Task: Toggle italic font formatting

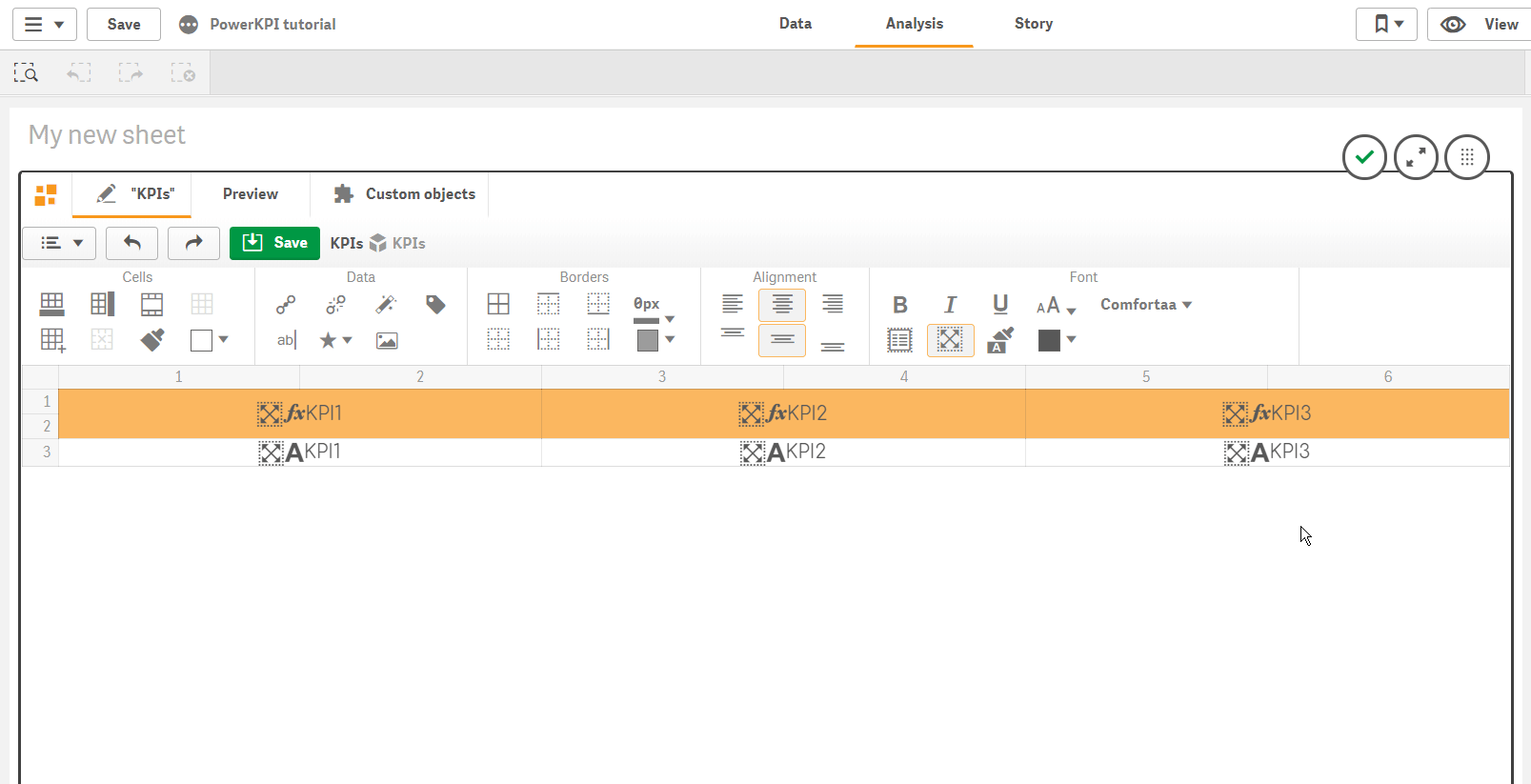Action: pyautogui.click(x=950, y=305)
